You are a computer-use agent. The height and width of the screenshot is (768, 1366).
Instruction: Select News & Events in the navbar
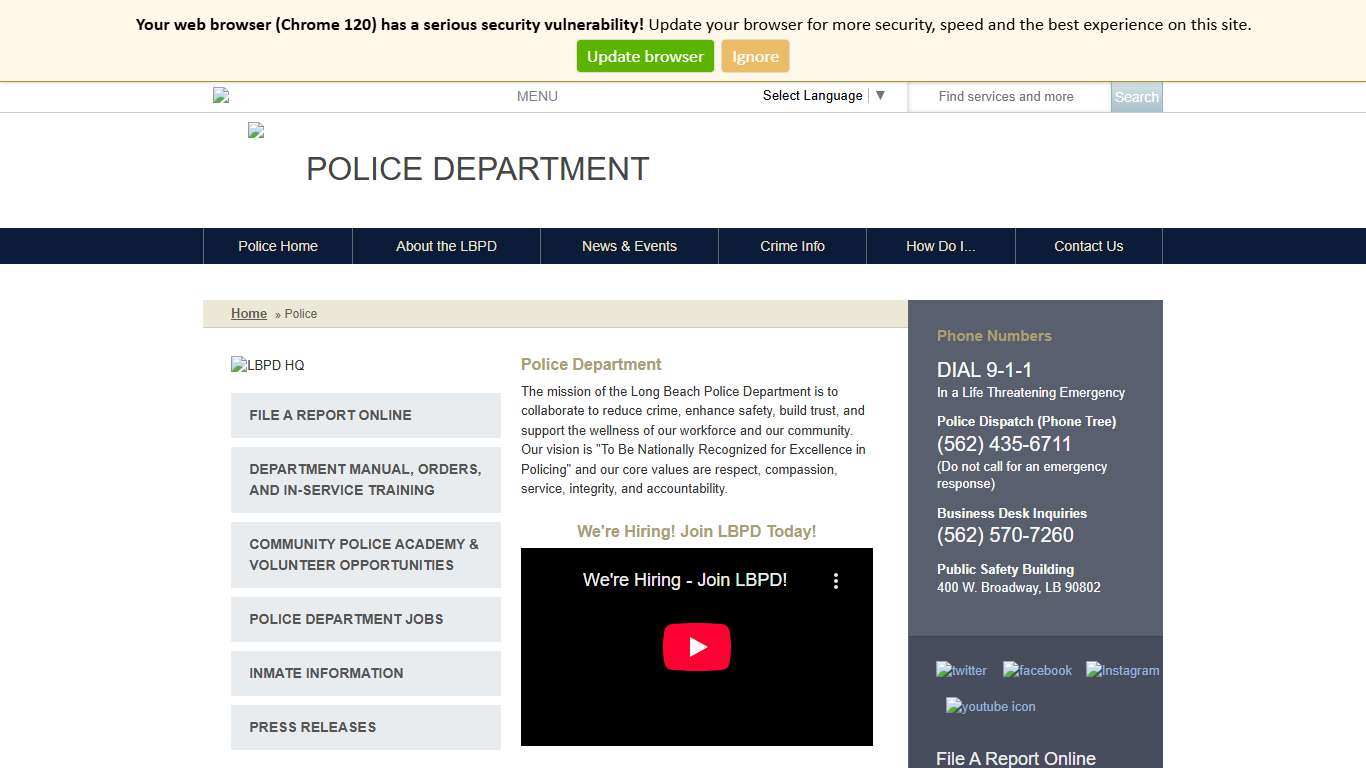pyautogui.click(x=629, y=246)
